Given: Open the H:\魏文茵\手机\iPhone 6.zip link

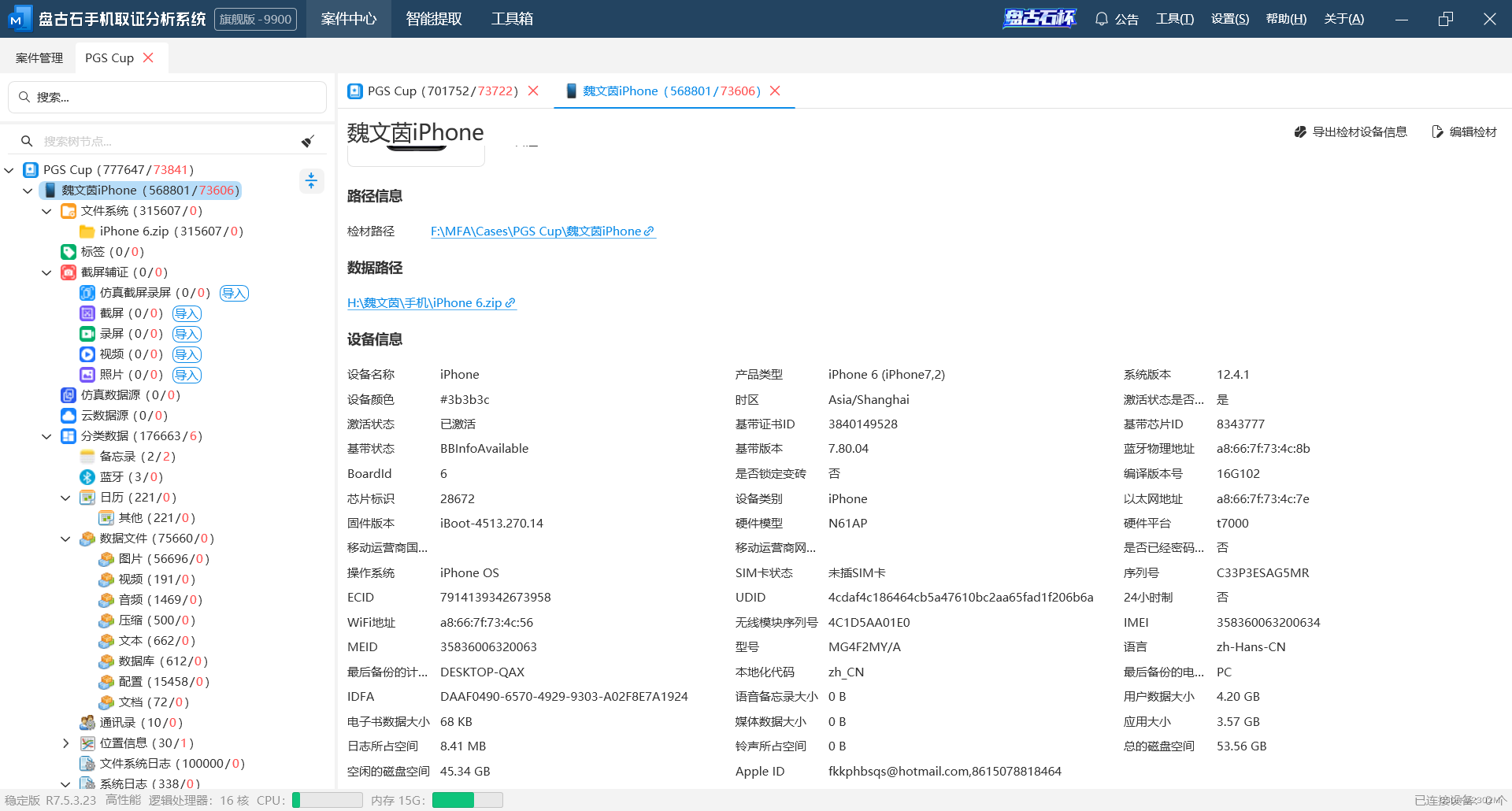Looking at the screenshot, I should pyautogui.click(x=432, y=303).
